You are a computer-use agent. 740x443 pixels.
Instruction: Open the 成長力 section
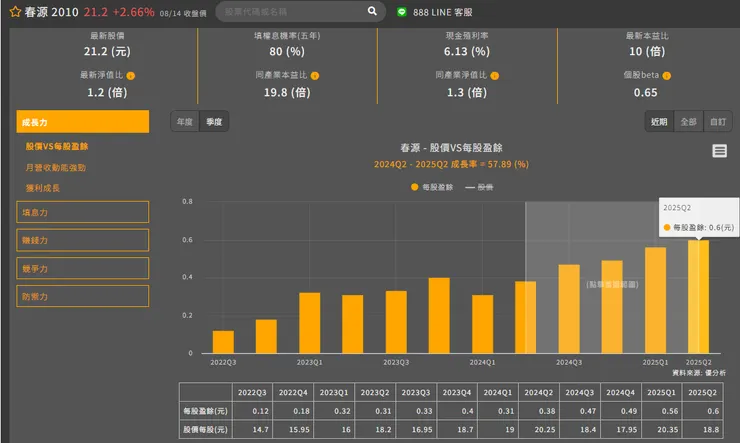[83, 122]
